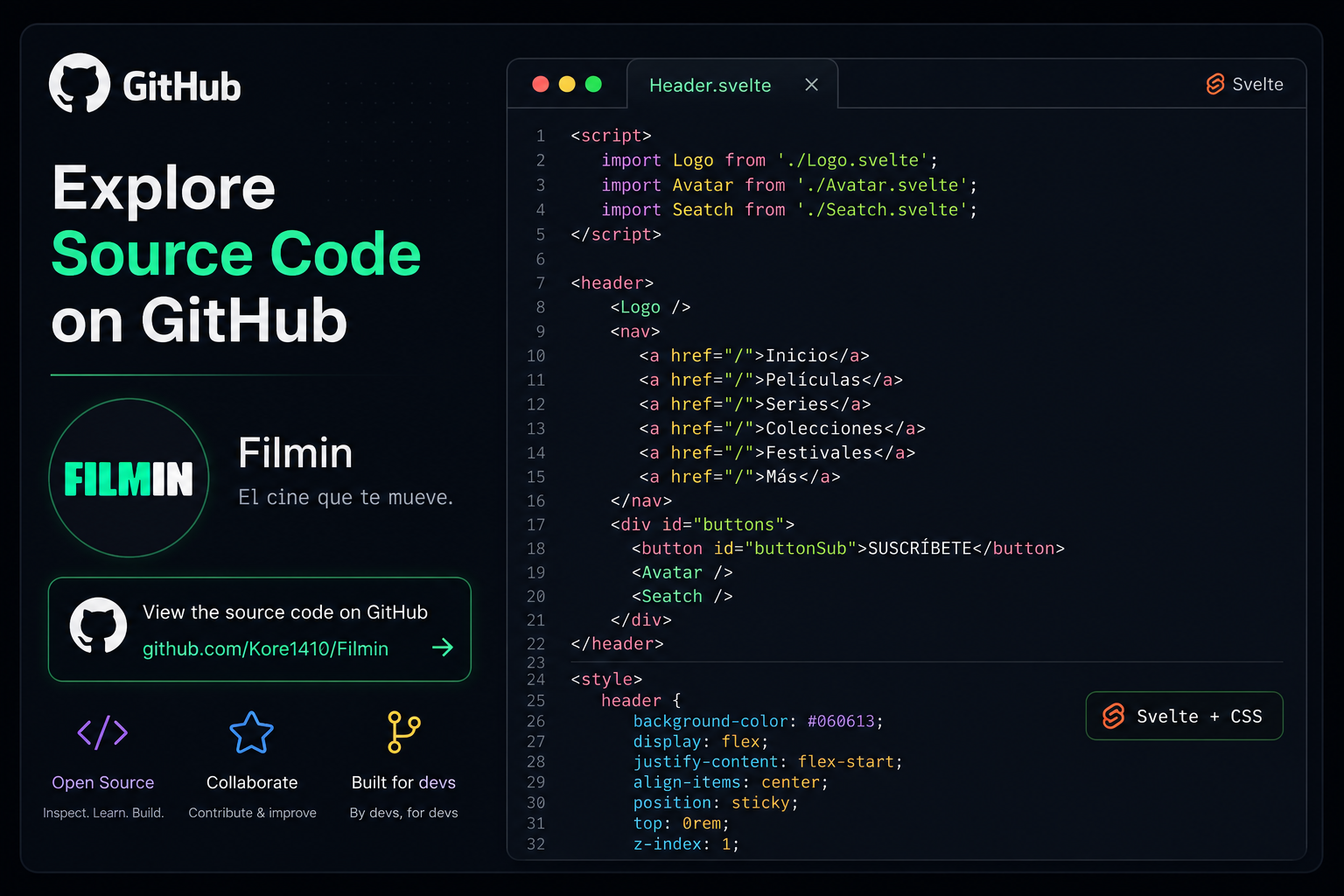This screenshot has width=1344, height=896.
Task: Click the 'Festivales' anchor line in the code
Action: (x=777, y=452)
